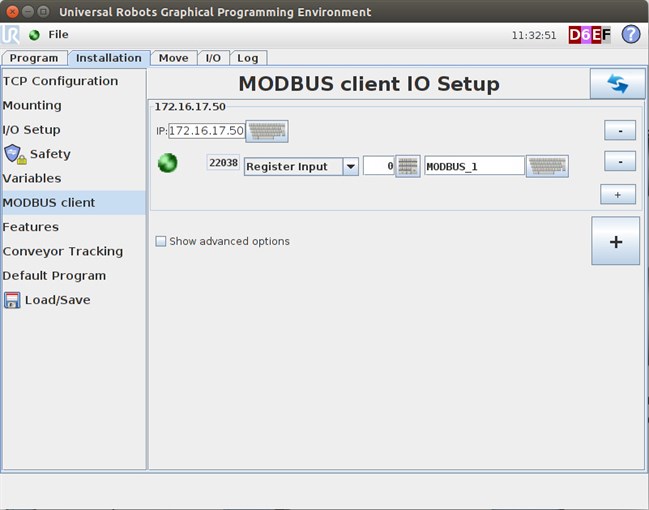649x510 pixels.
Task: Click the green signal status indicator
Action: (x=168, y=163)
